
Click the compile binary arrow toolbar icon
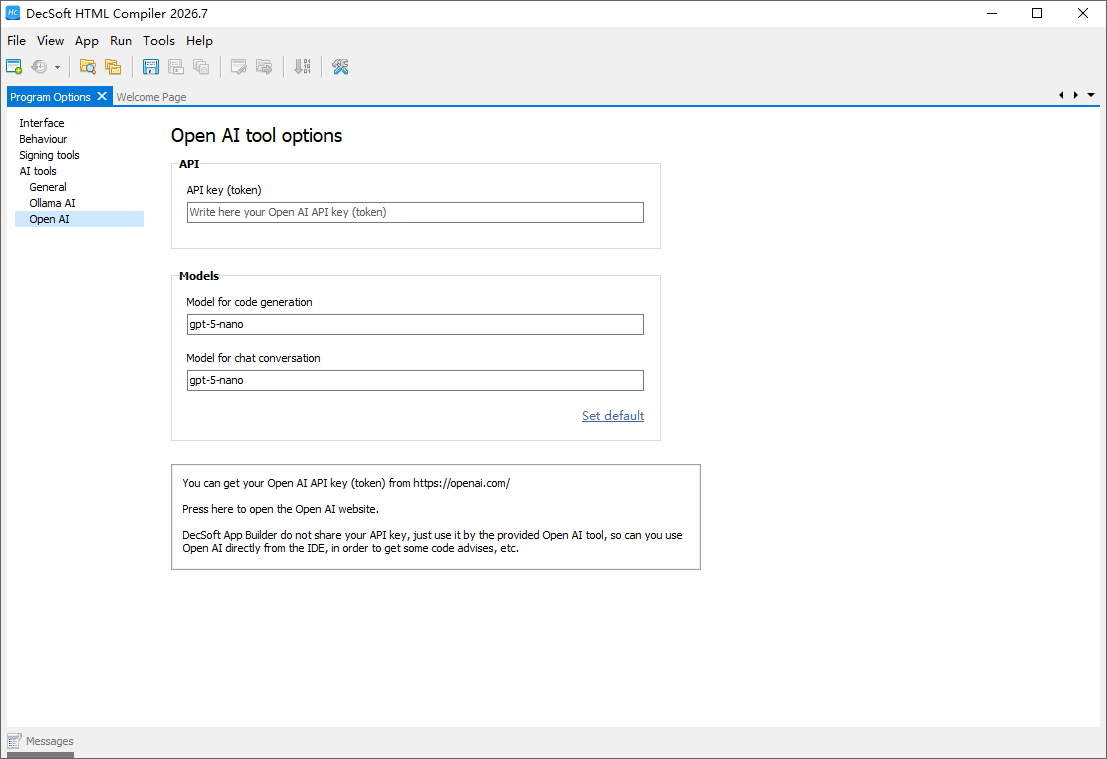pyautogui.click(x=302, y=67)
